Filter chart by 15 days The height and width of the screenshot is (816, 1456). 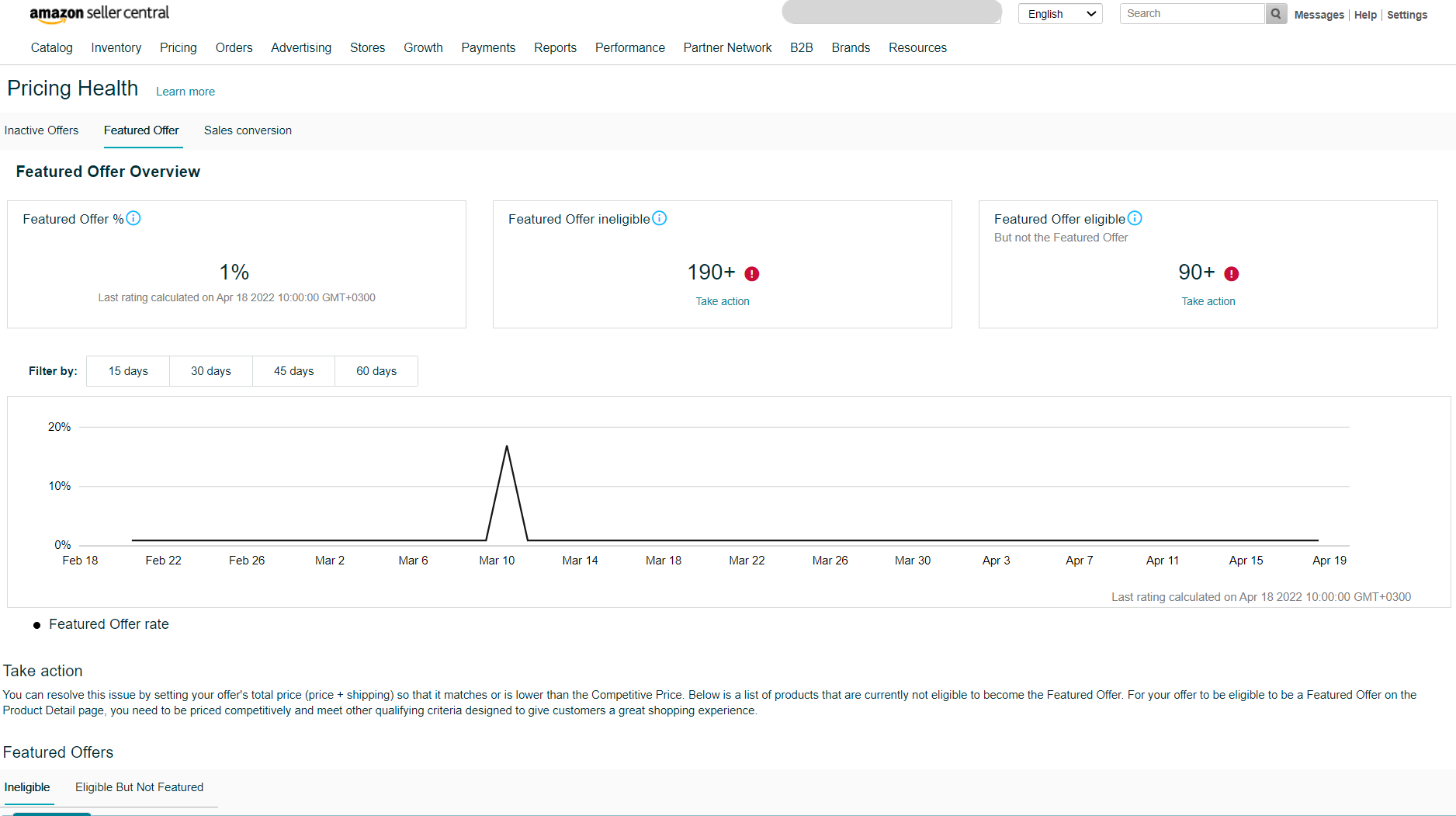pos(128,371)
